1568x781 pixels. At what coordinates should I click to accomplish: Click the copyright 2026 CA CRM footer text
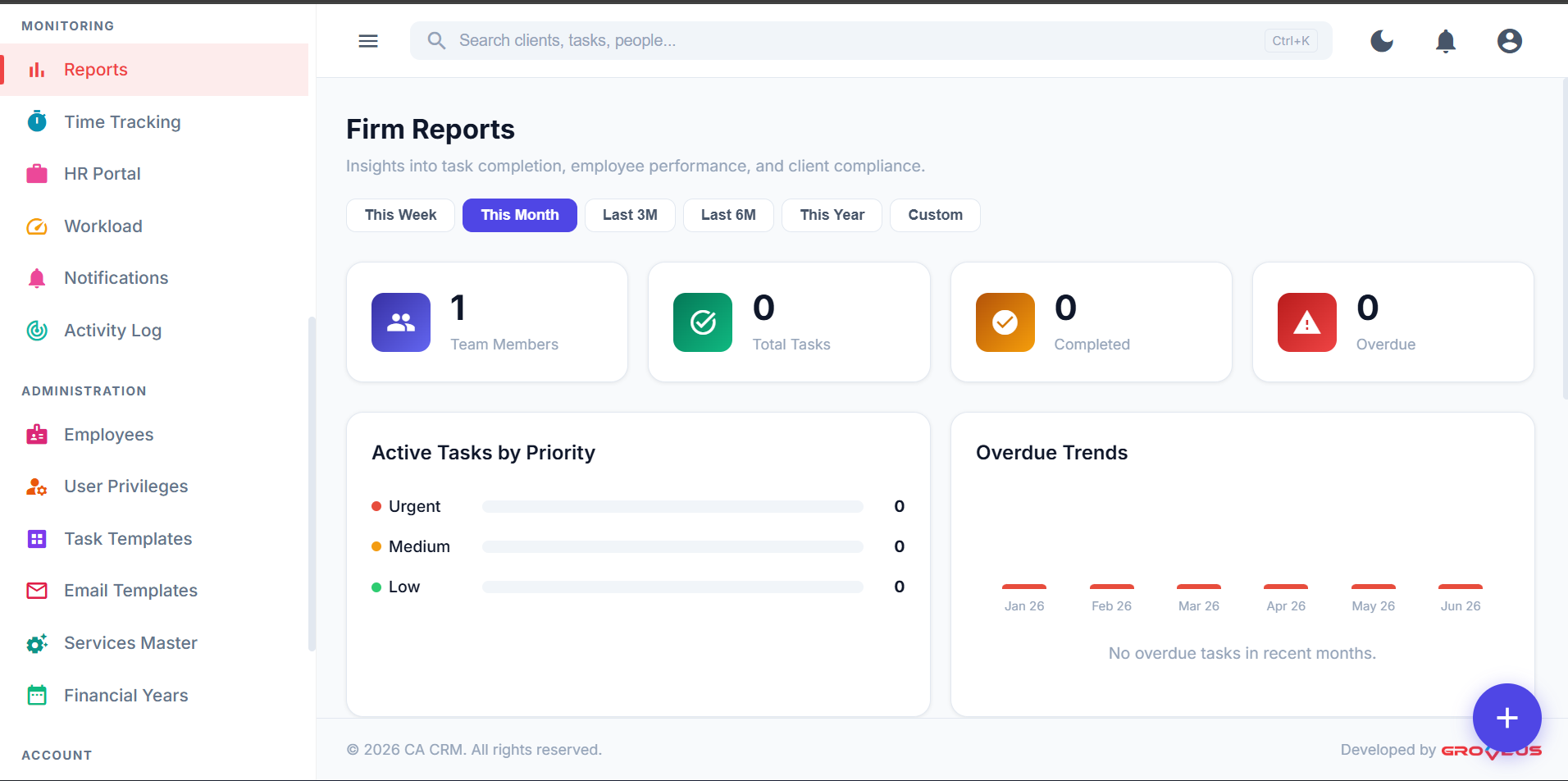click(x=474, y=750)
